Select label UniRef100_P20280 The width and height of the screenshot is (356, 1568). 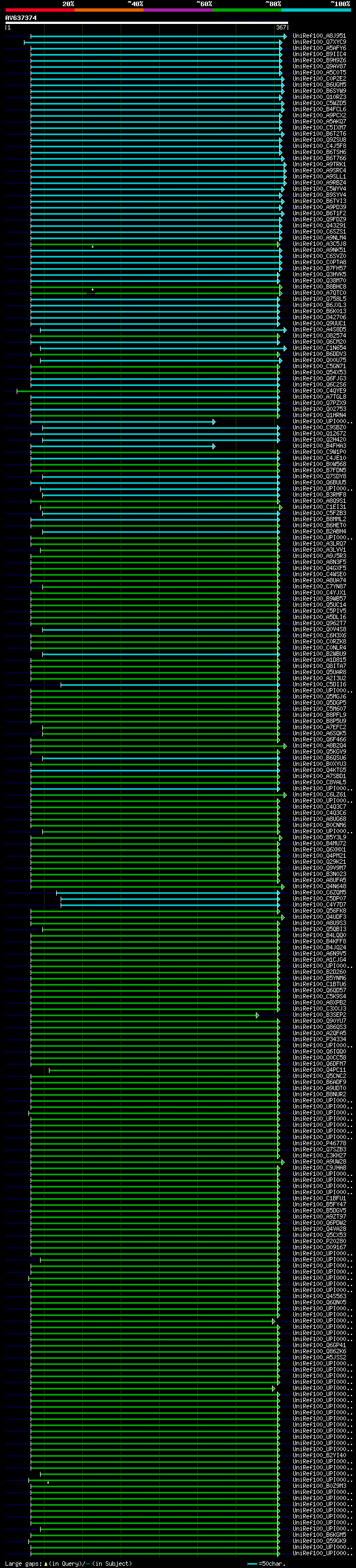(319, 1241)
